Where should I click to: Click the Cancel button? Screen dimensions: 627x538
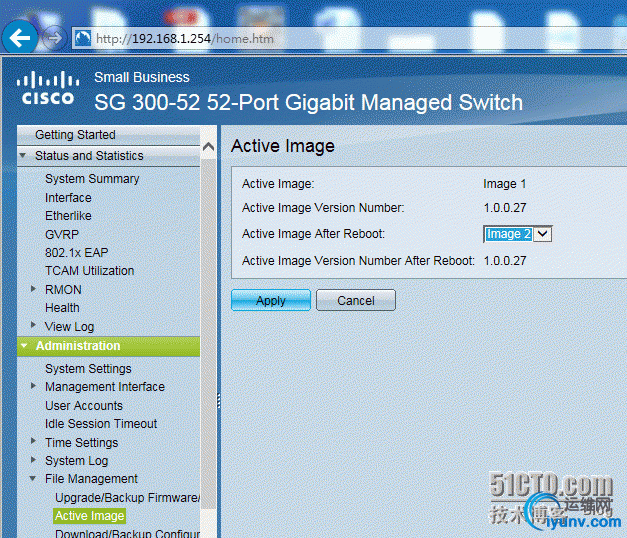pyautogui.click(x=356, y=300)
